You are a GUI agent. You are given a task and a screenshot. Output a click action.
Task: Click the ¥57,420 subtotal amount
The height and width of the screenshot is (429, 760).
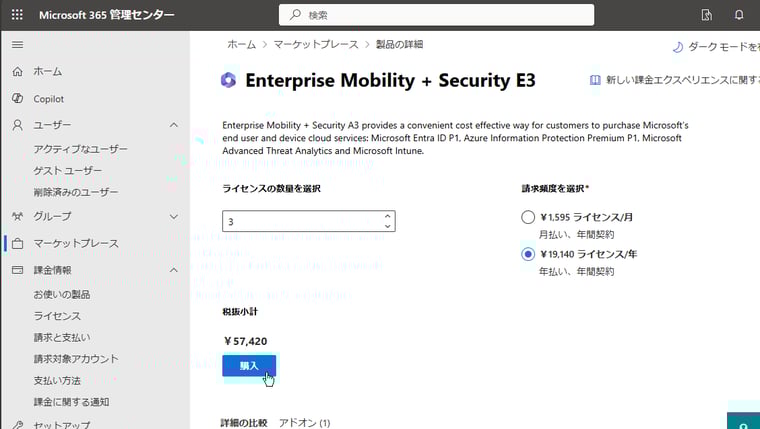pos(246,341)
